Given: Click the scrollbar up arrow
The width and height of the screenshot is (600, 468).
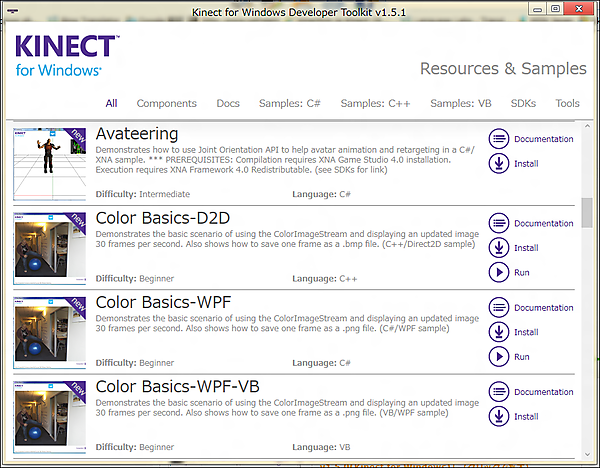Looking at the screenshot, I should 587,126.
